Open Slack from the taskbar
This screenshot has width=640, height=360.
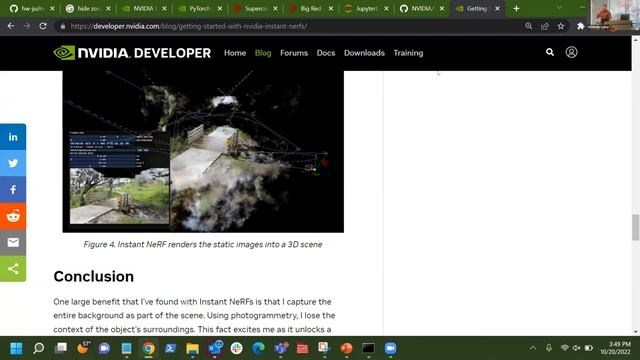pyautogui.click(x=236, y=348)
